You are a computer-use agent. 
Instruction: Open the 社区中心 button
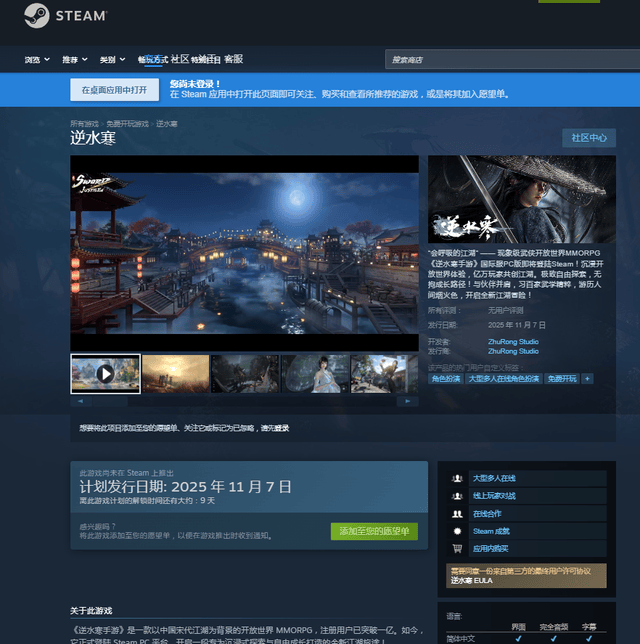588,138
